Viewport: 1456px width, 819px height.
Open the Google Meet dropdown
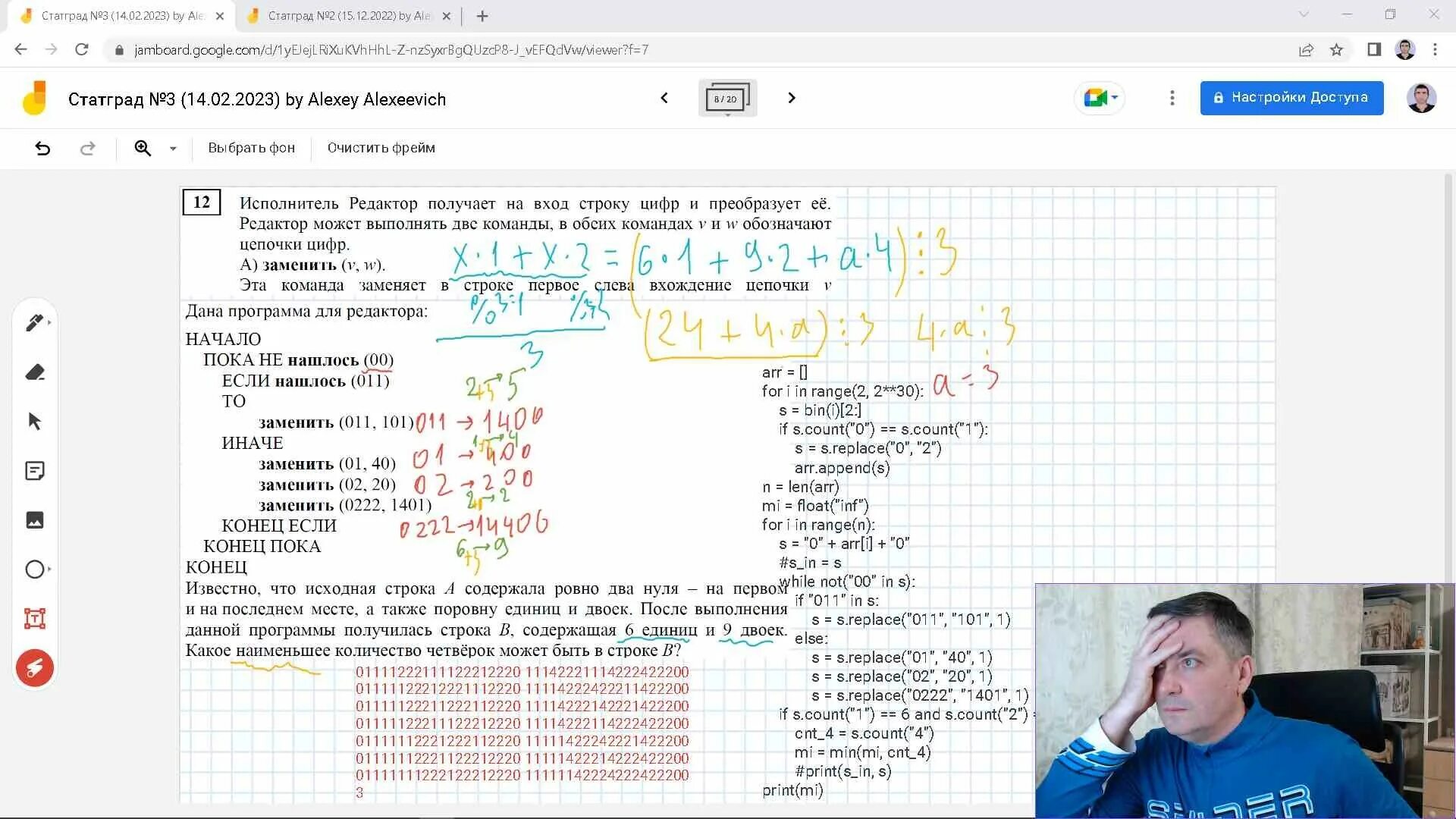click(x=1100, y=98)
